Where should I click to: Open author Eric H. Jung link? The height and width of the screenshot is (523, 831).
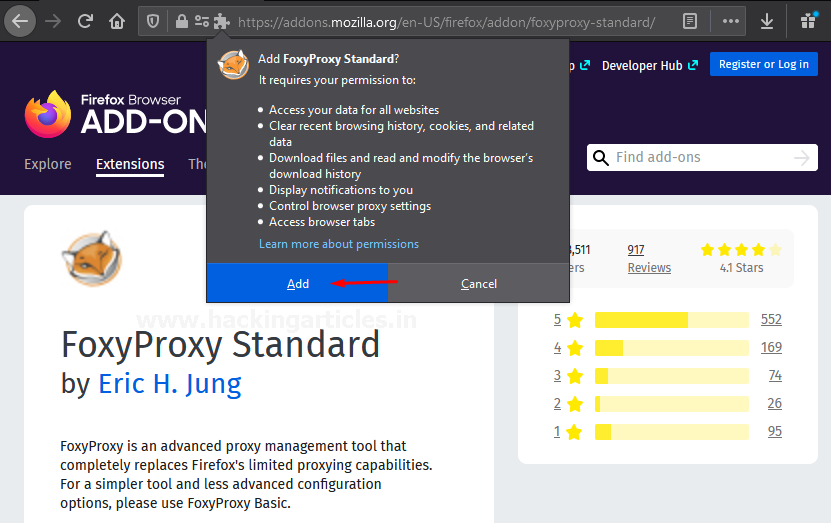click(x=170, y=383)
